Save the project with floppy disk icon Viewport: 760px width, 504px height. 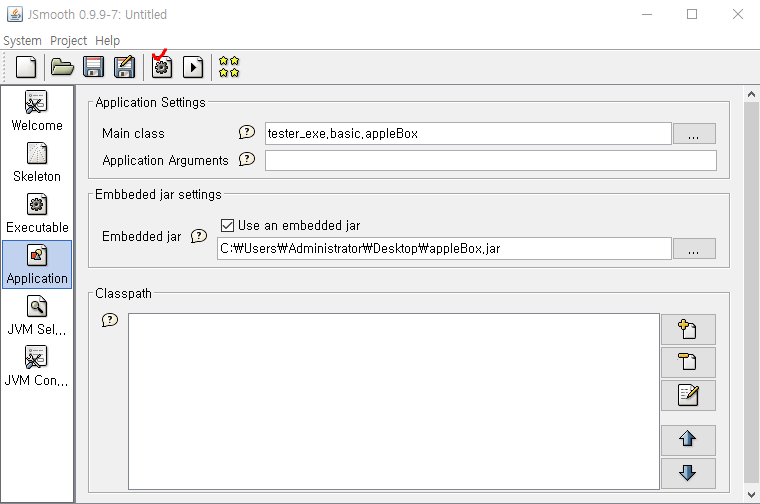pos(94,67)
